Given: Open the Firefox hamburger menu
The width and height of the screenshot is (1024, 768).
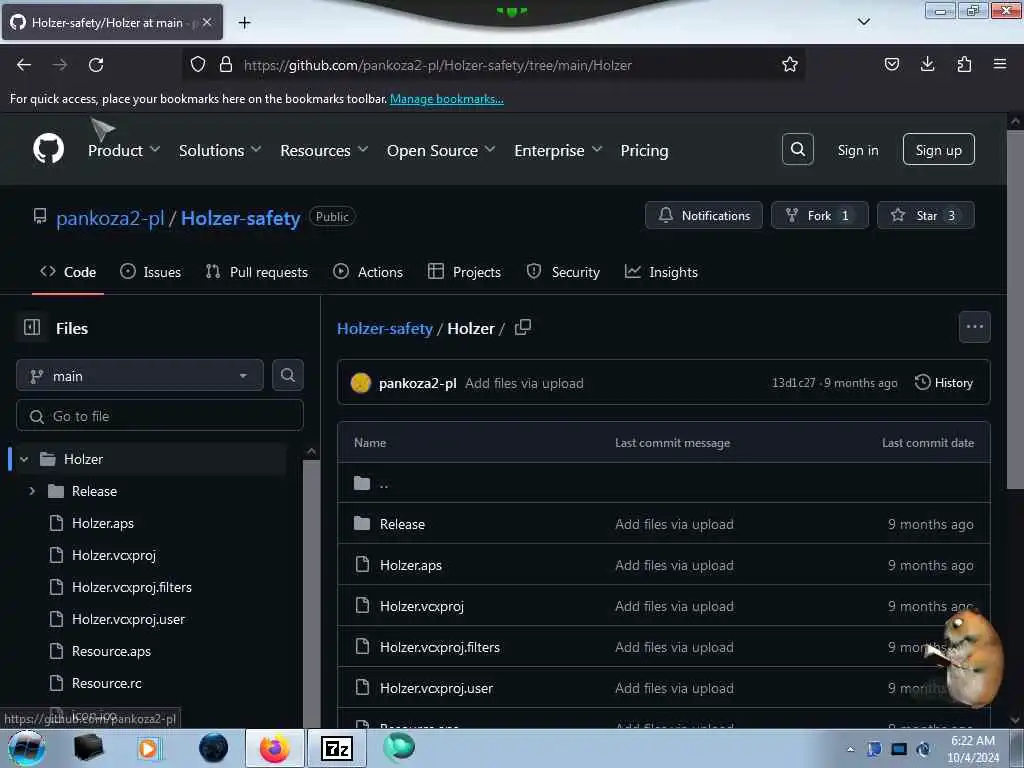Looking at the screenshot, I should tap(1000, 64).
